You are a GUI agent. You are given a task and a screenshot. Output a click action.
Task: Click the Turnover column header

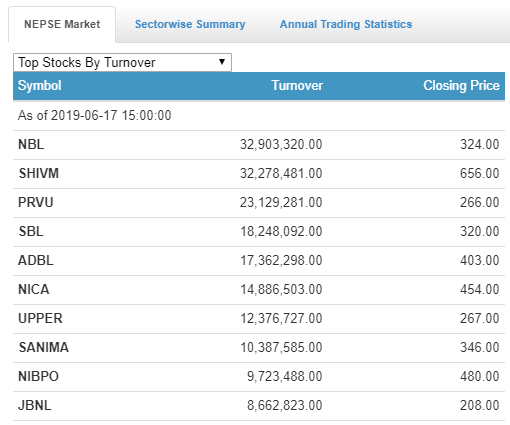(x=297, y=85)
